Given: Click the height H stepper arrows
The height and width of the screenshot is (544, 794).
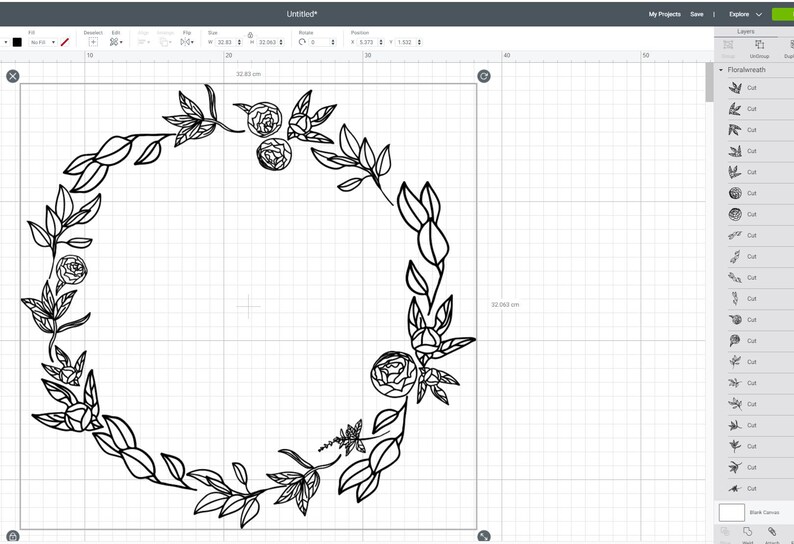Looking at the screenshot, I should 282,42.
